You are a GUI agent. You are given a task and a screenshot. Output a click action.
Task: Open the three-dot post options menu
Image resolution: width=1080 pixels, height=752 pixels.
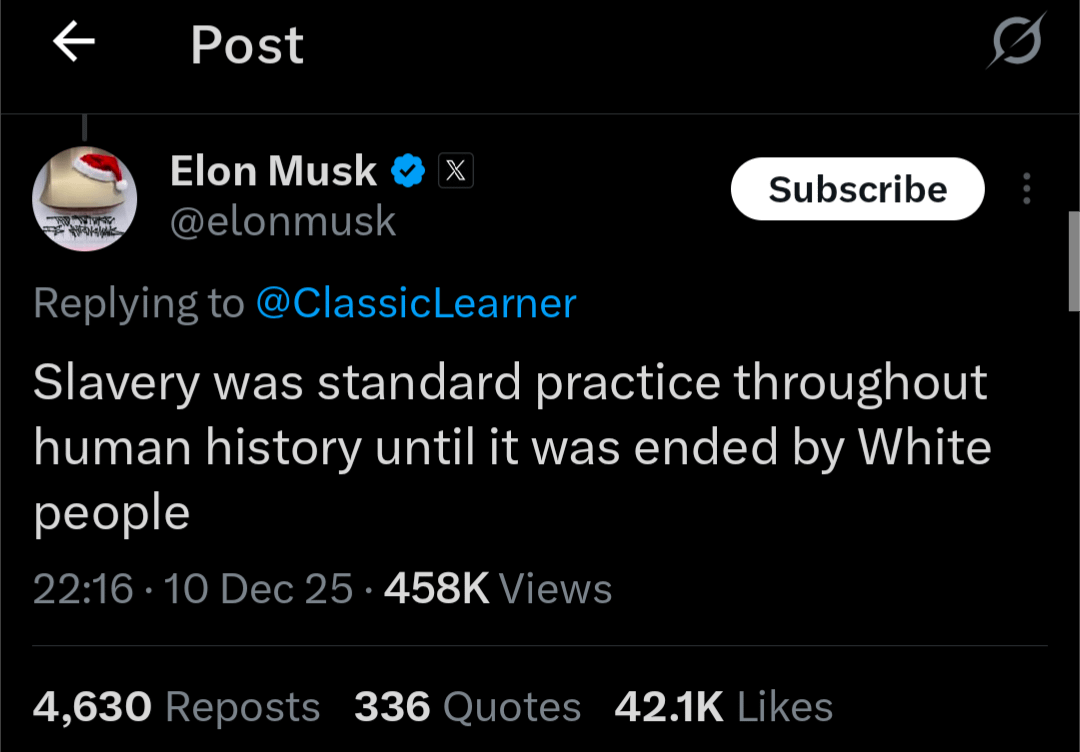tap(1026, 189)
